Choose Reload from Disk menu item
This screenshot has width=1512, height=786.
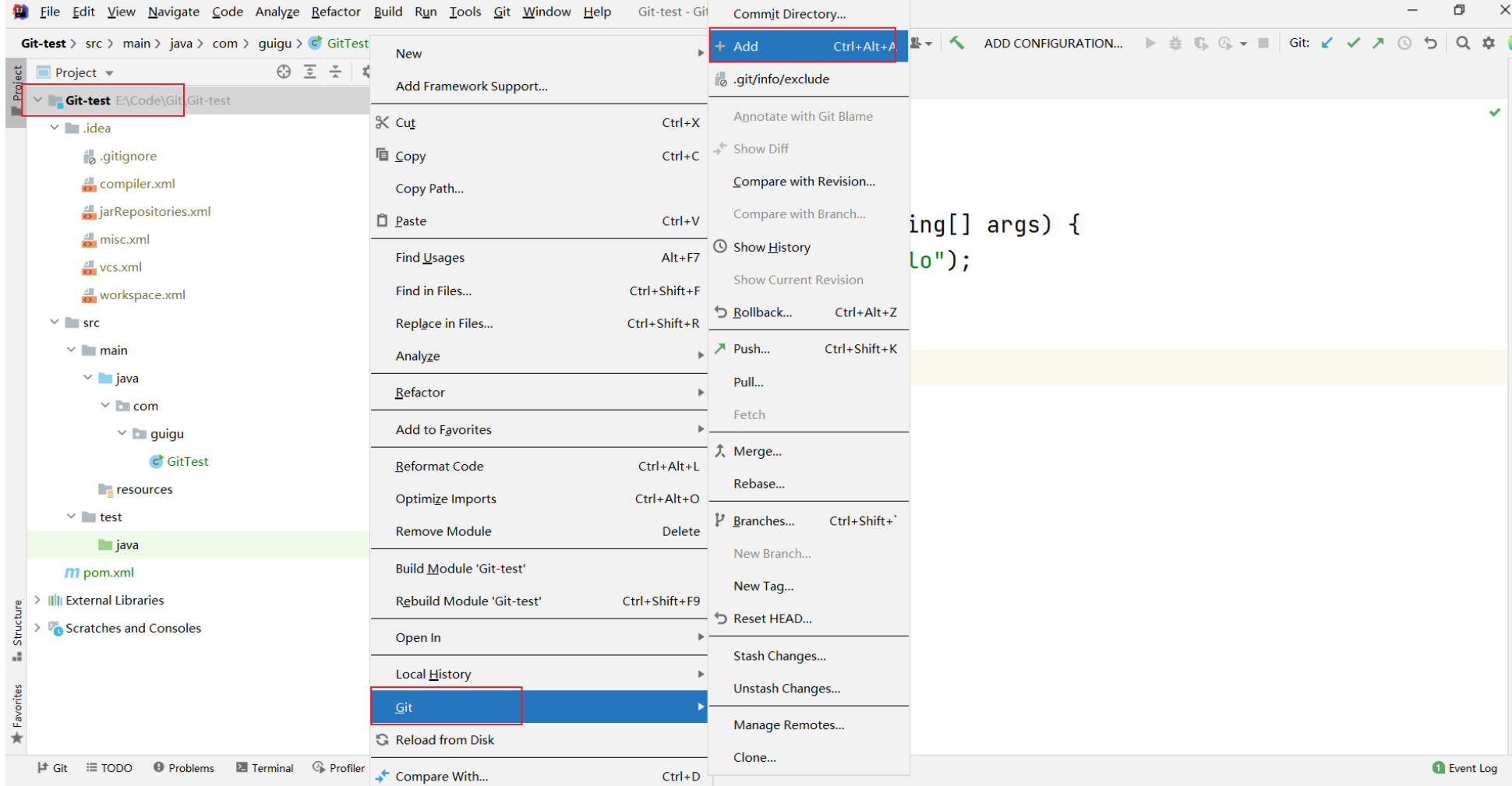pos(539,740)
